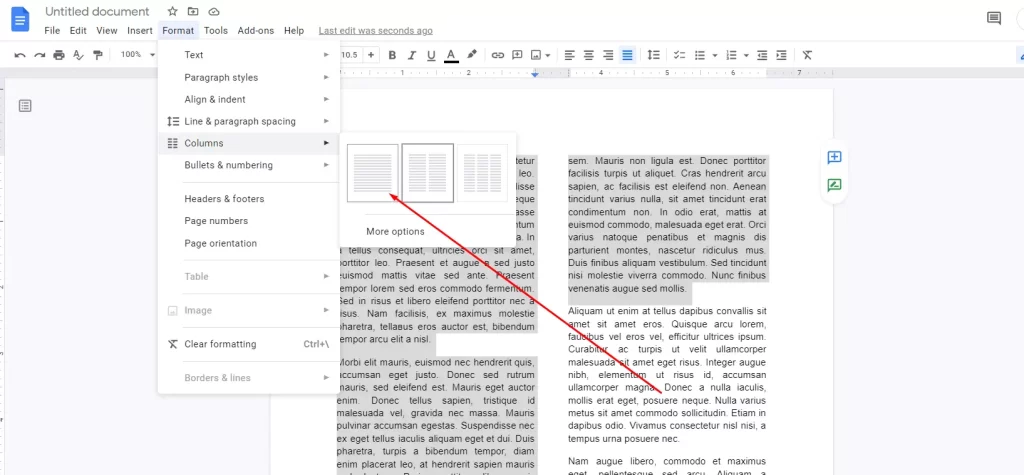The image size is (1024, 475).
Task: Click the Clear formatting toolbar icon
Action: (x=807, y=55)
